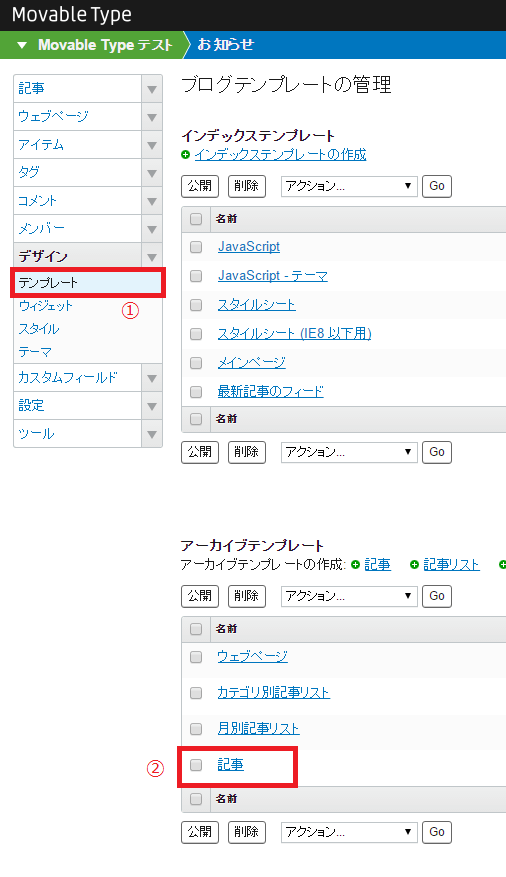Open アクション dropdown below archive templates list

tap(349, 832)
